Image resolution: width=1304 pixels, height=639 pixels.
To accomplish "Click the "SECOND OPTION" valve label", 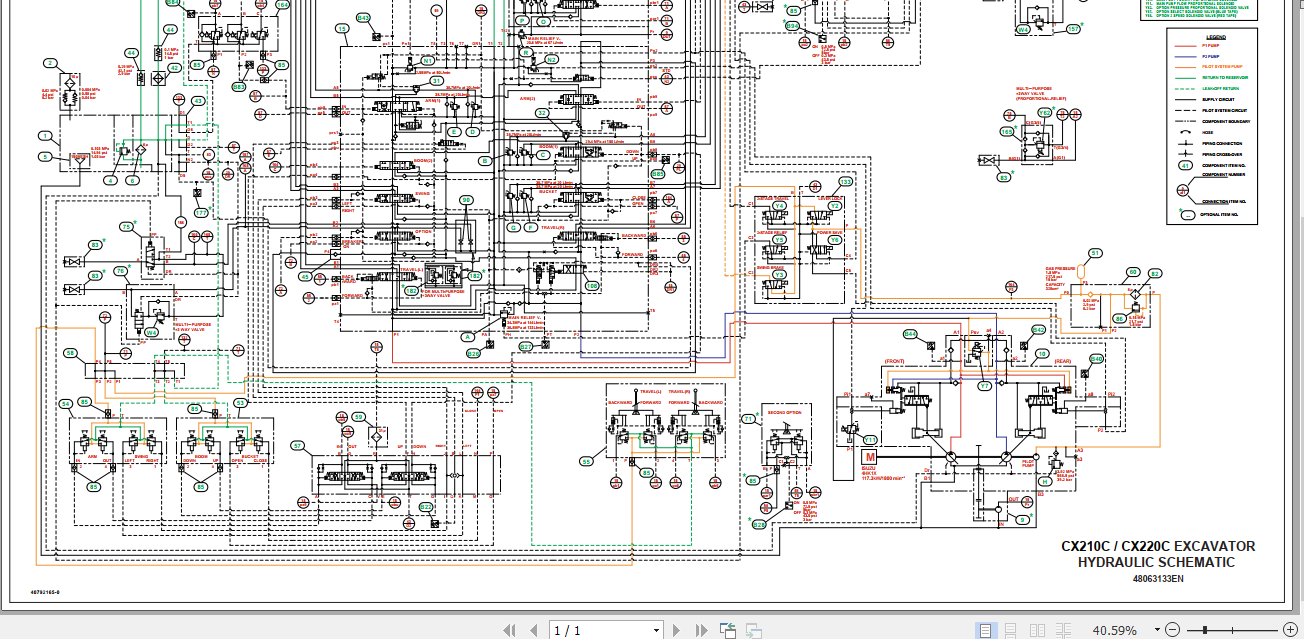I will point(784,412).
